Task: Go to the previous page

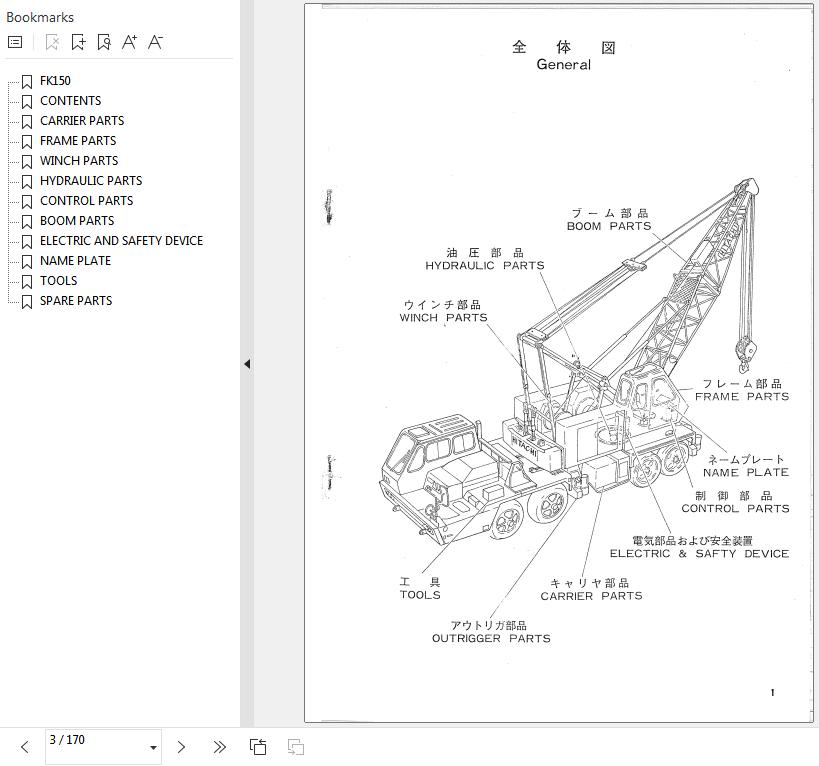Action: click(x=24, y=747)
